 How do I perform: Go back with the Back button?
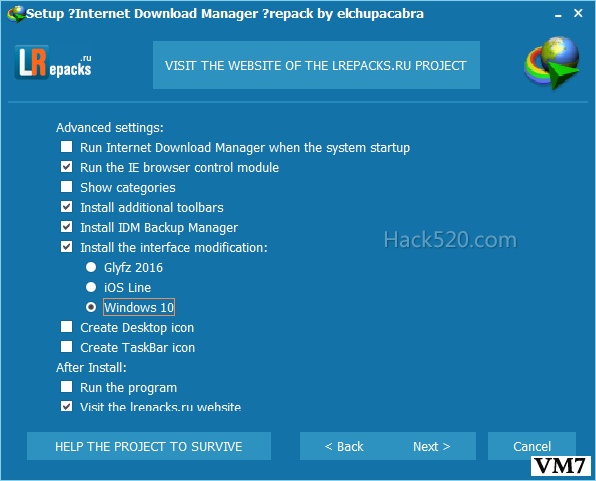pyautogui.click(x=344, y=446)
